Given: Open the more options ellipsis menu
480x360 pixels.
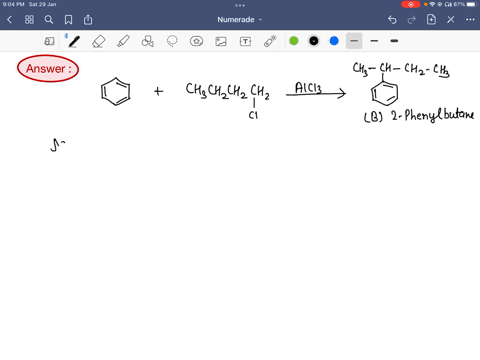Looking at the screenshot, I should point(470,20).
